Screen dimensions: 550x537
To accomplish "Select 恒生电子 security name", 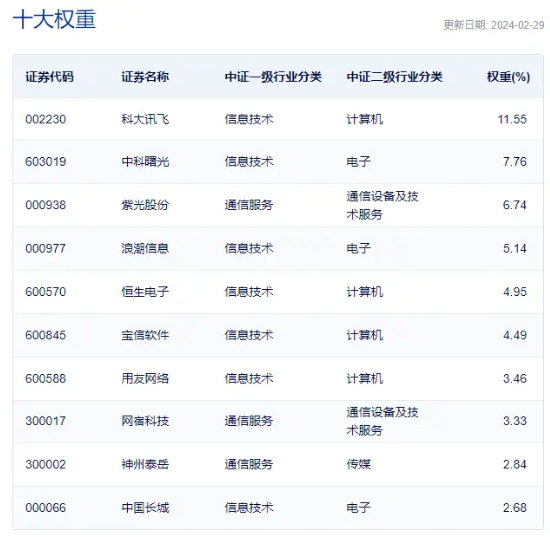I will [x=145, y=292].
